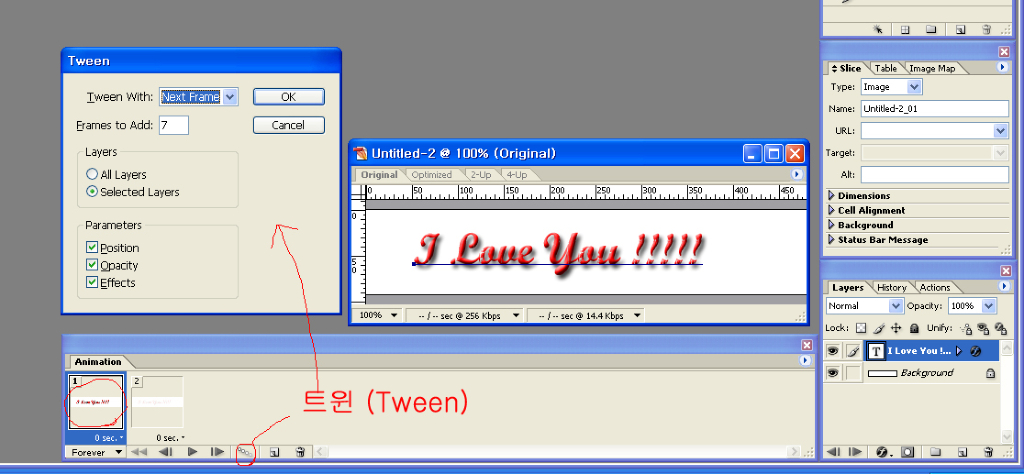Lock image pixels with brush icon
This screenshot has height=474, width=1024.
[879, 328]
